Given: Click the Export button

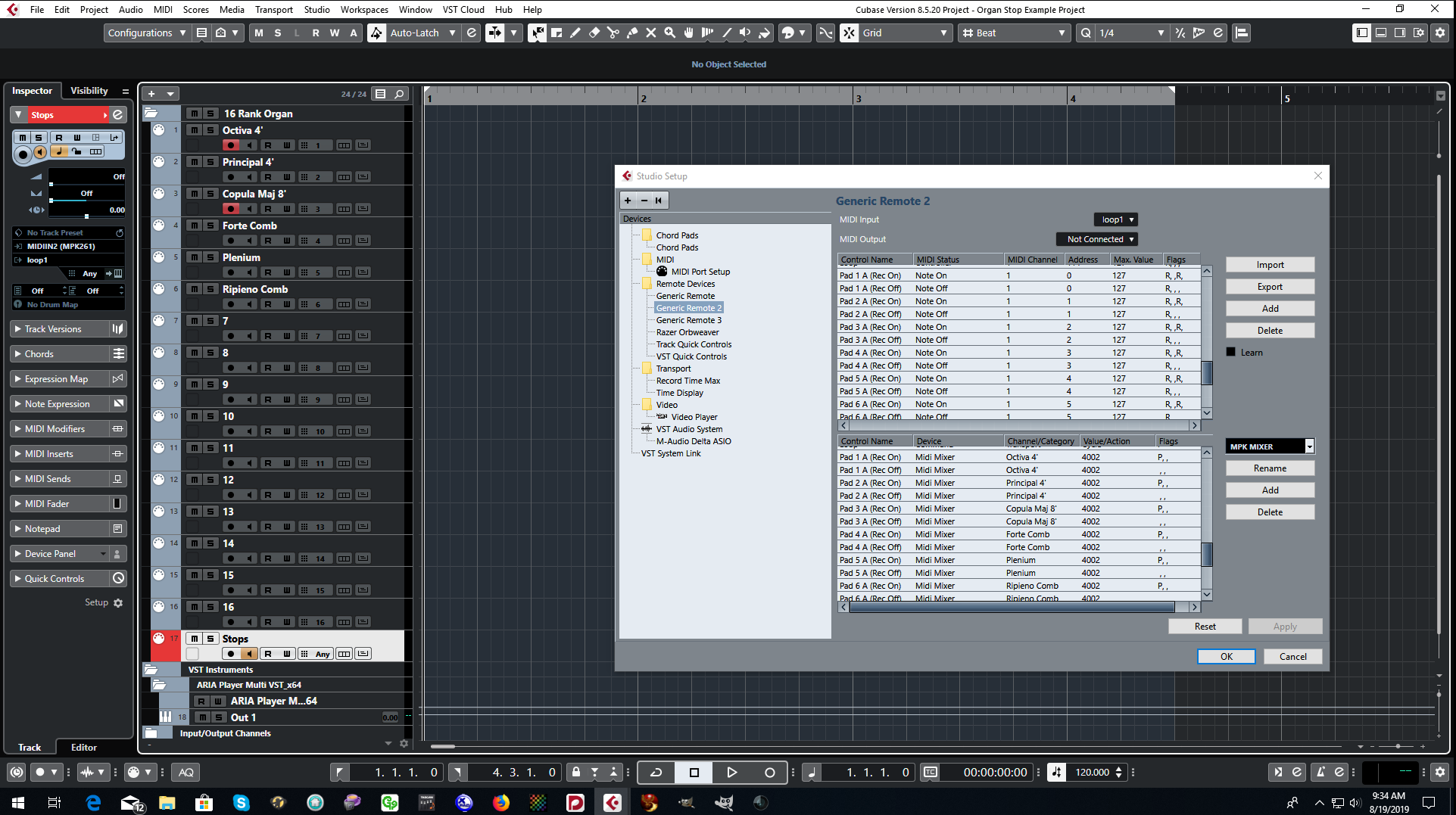Looking at the screenshot, I should (x=1270, y=287).
